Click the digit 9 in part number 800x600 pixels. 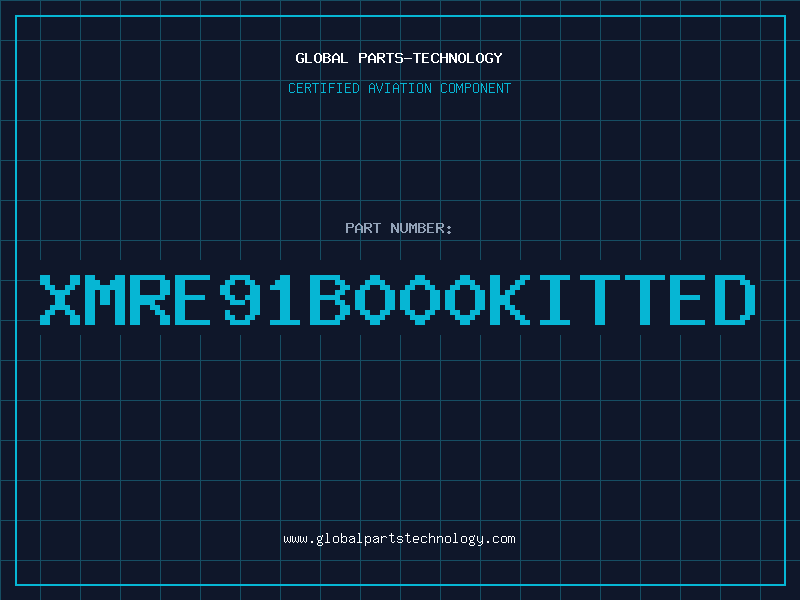[x=240, y=299]
